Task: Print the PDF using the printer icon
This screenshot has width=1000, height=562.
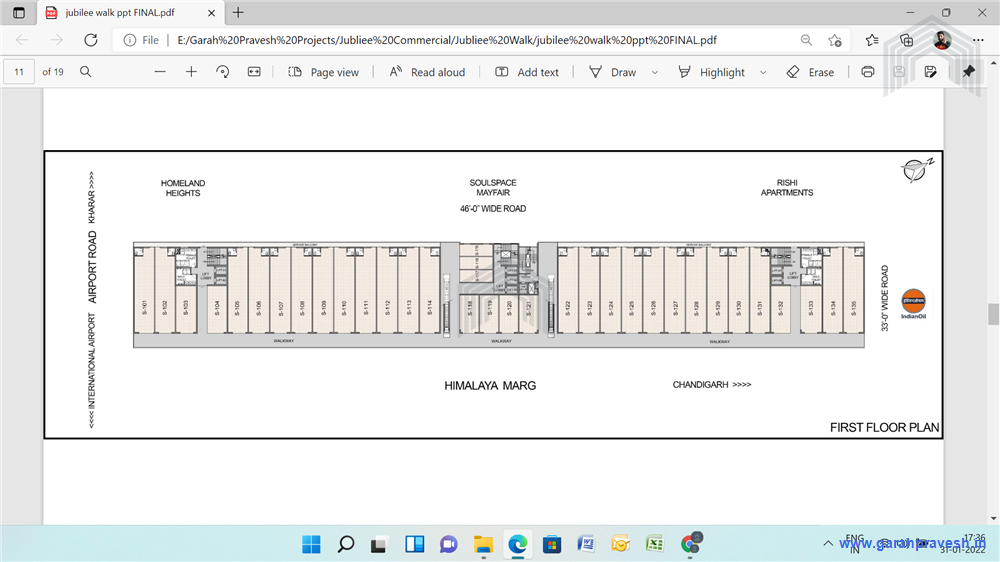Action: click(x=868, y=72)
